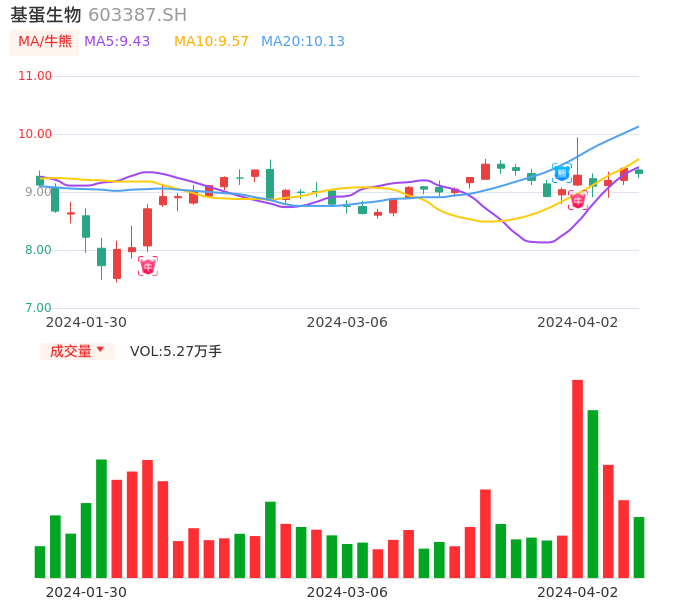The height and width of the screenshot is (606, 686).
Task: Click the 11.00 price axis label
Action: tap(35, 76)
